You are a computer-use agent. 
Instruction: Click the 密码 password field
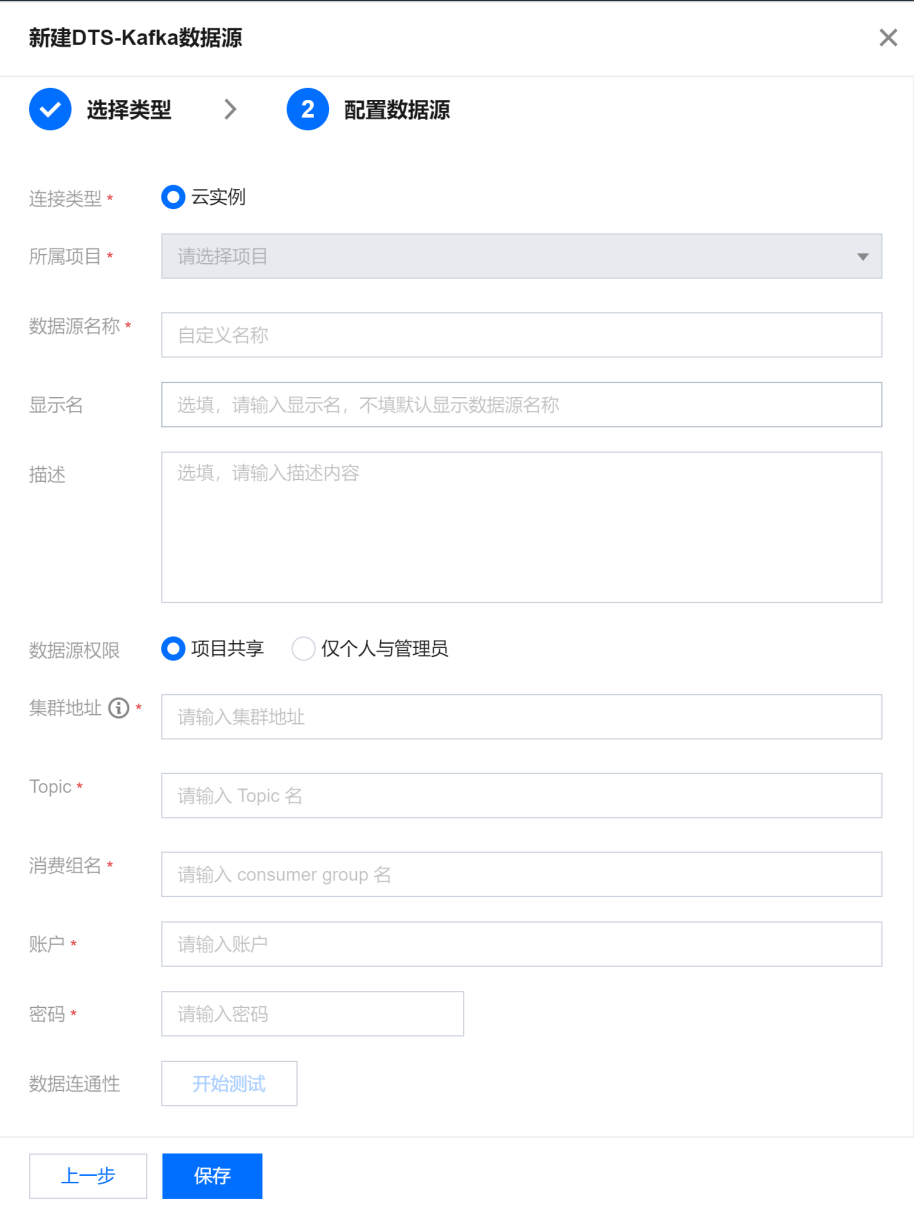312,1014
